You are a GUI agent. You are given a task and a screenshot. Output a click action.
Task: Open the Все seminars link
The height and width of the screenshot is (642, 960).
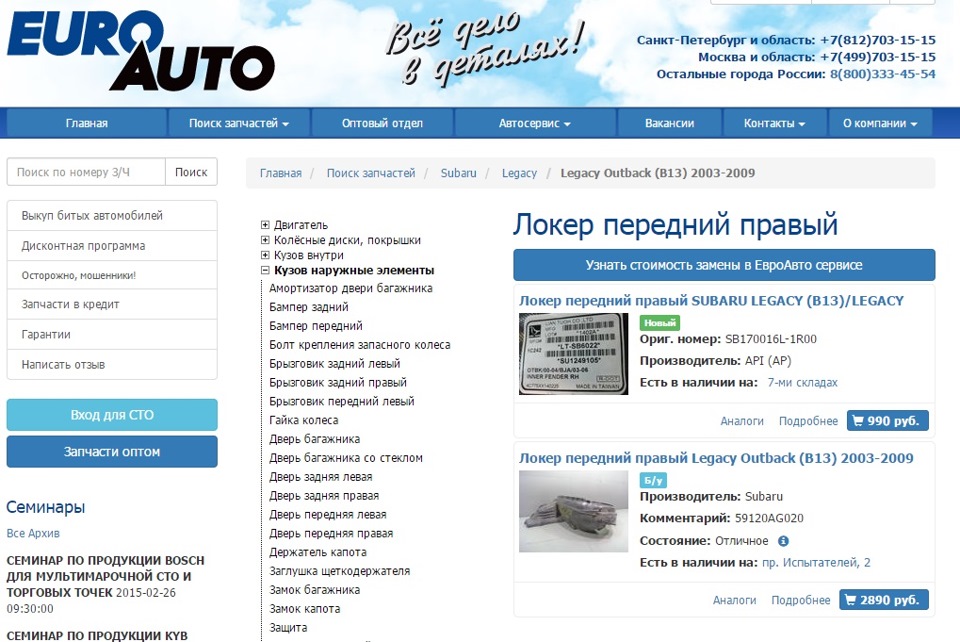point(15,533)
